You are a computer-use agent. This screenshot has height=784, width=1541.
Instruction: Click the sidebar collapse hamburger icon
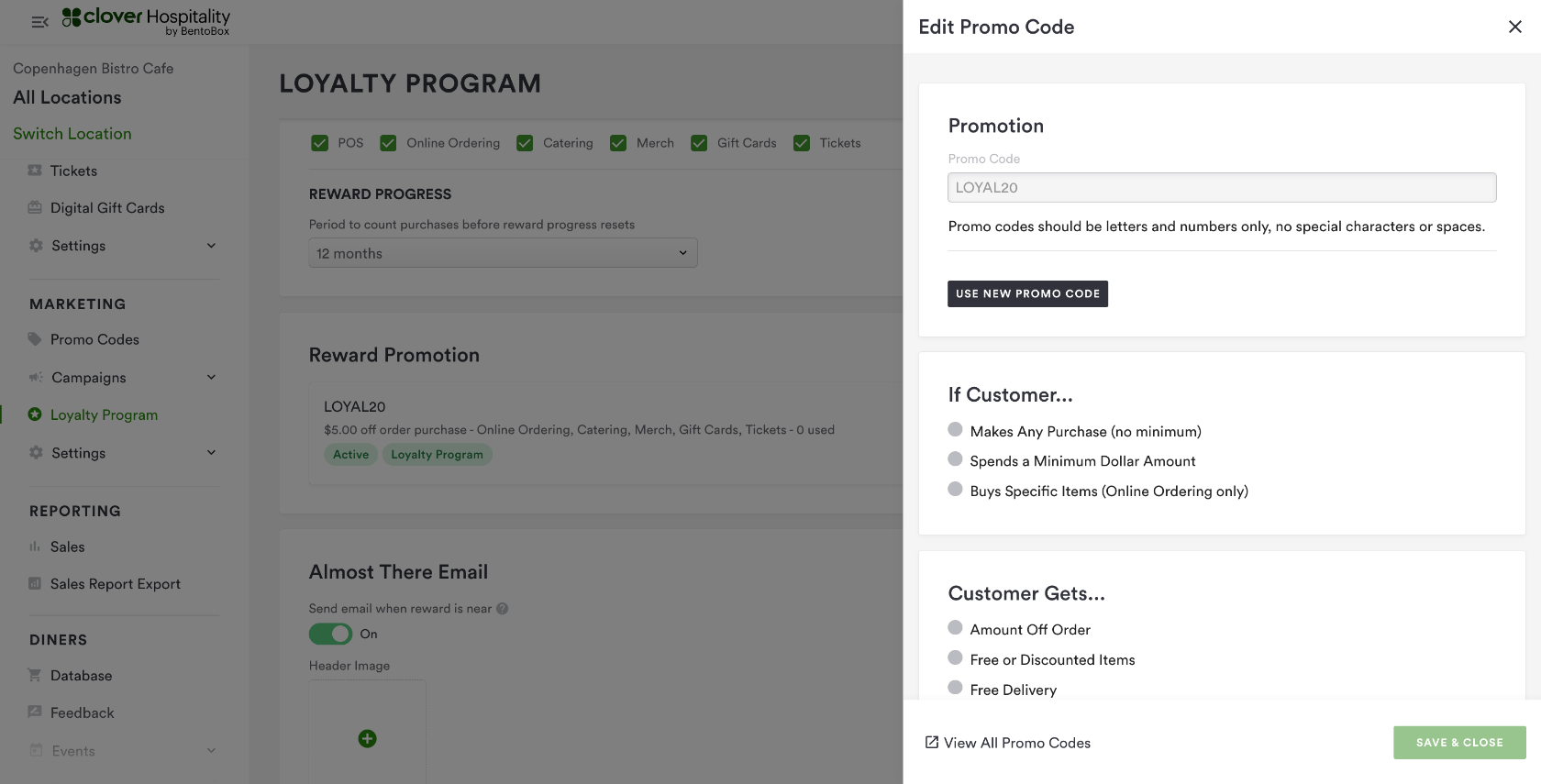39,22
